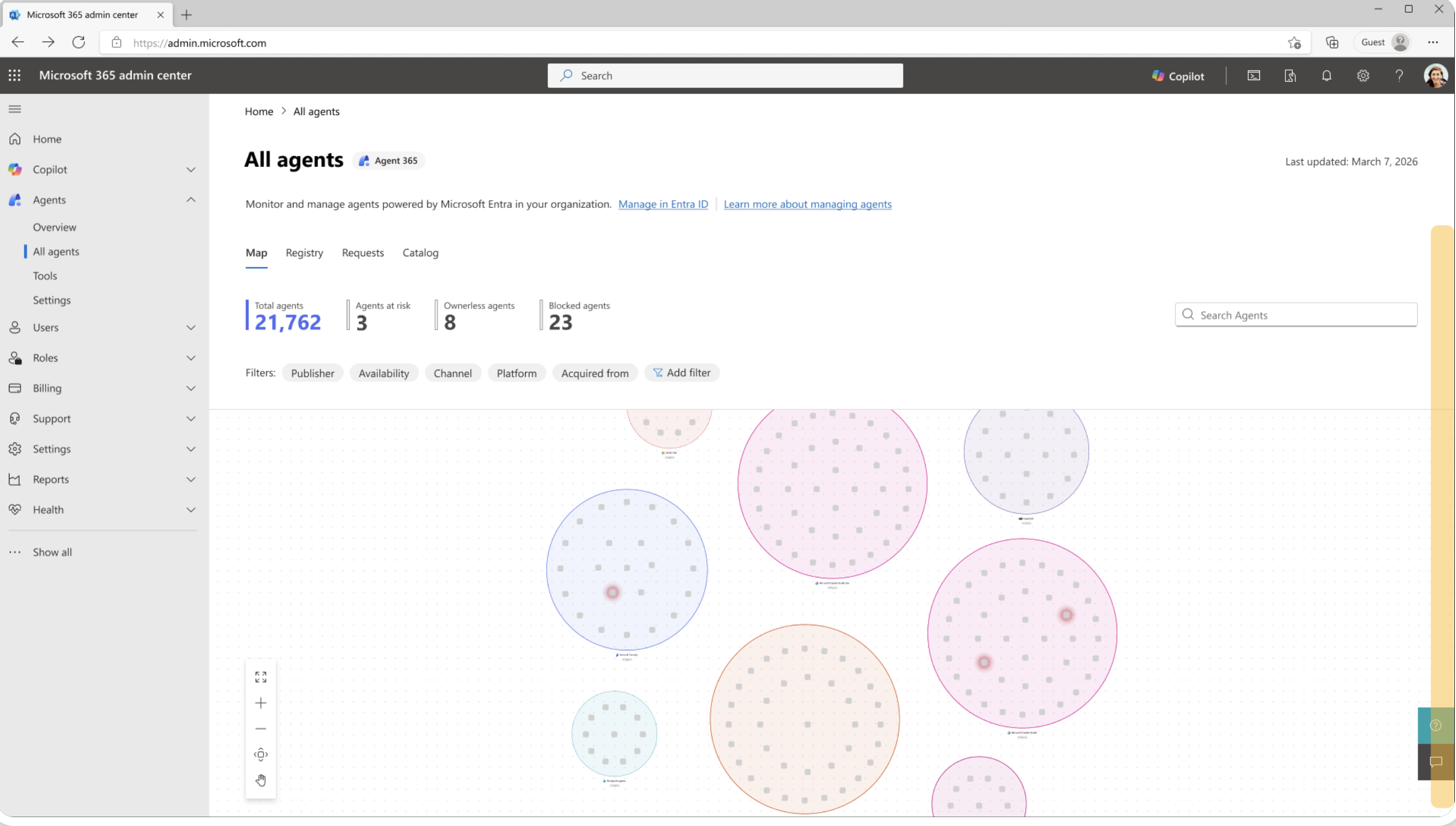This screenshot has height=826, width=1456.
Task: Click the Health heart icon in sidebar
Action: tap(16, 510)
